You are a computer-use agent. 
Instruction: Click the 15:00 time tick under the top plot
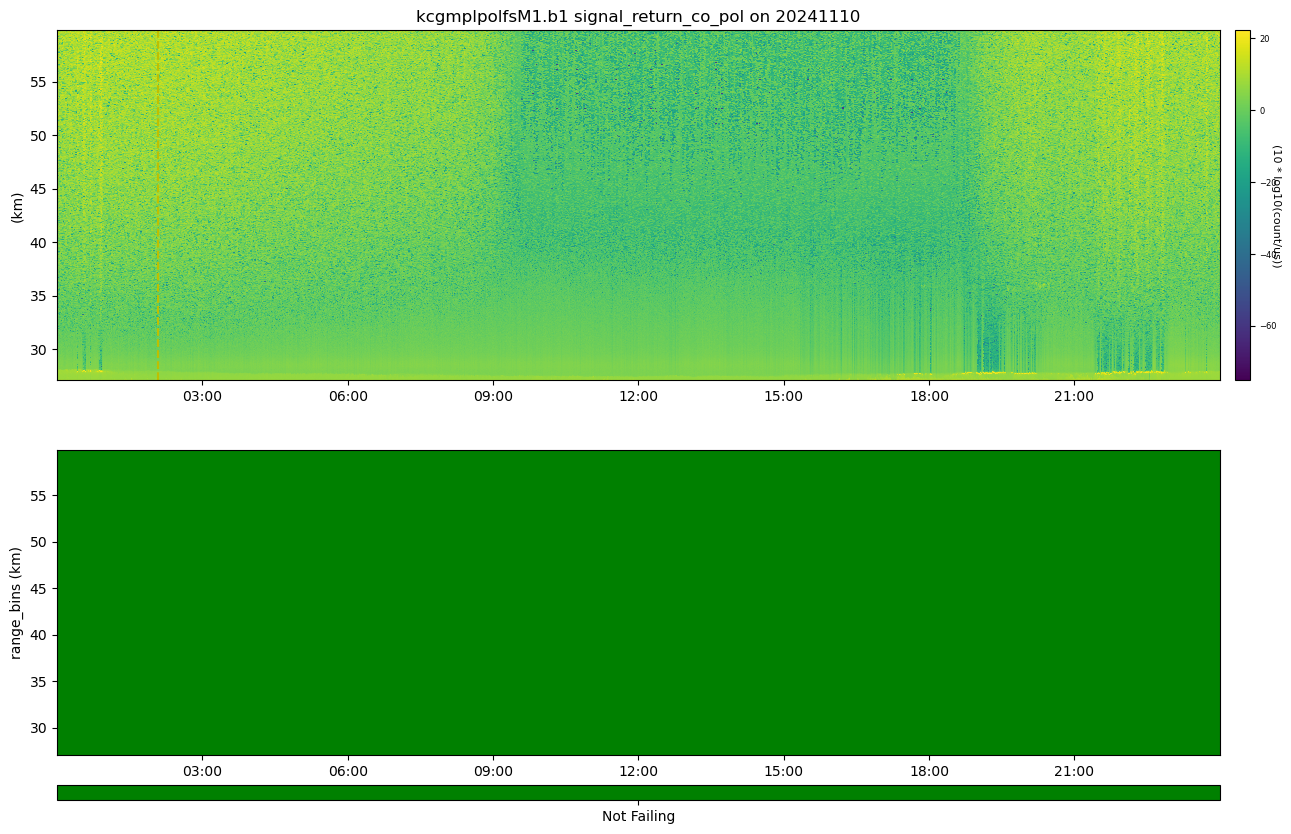tap(784, 396)
